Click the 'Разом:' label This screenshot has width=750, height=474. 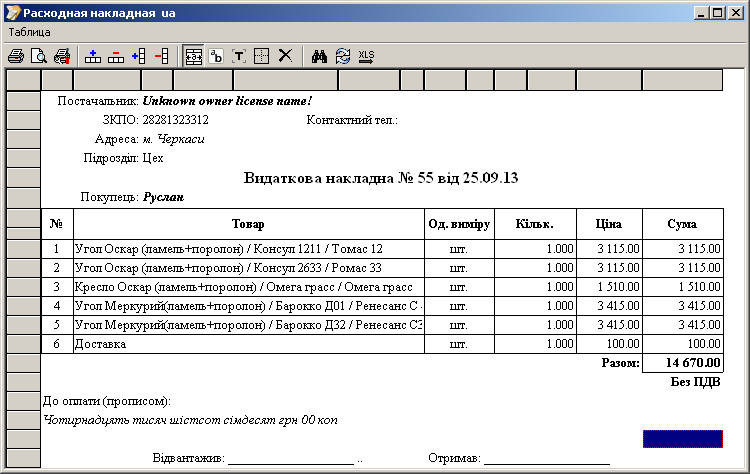click(x=620, y=363)
